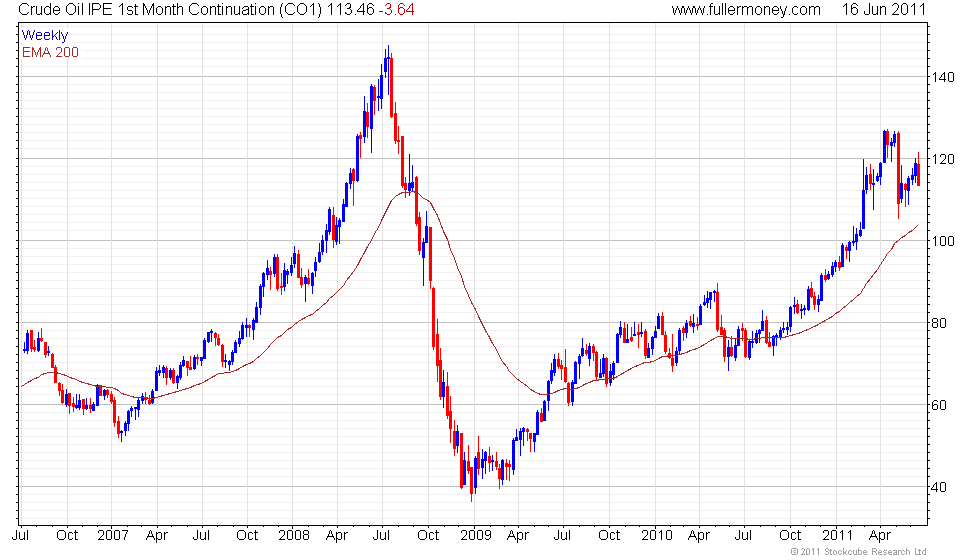The width and height of the screenshot is (980, 560).
Task: Click the 100 price axis label
Action: [942, 241]
